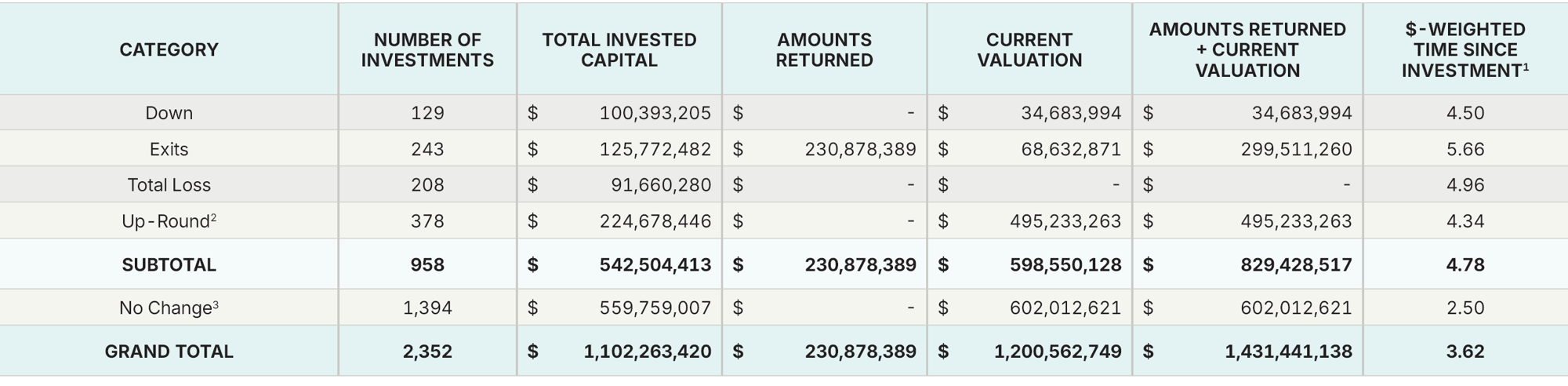Select the SUBTOTAL row label
The height and width of the screenshot is (386, 1568).
(169, 264)
